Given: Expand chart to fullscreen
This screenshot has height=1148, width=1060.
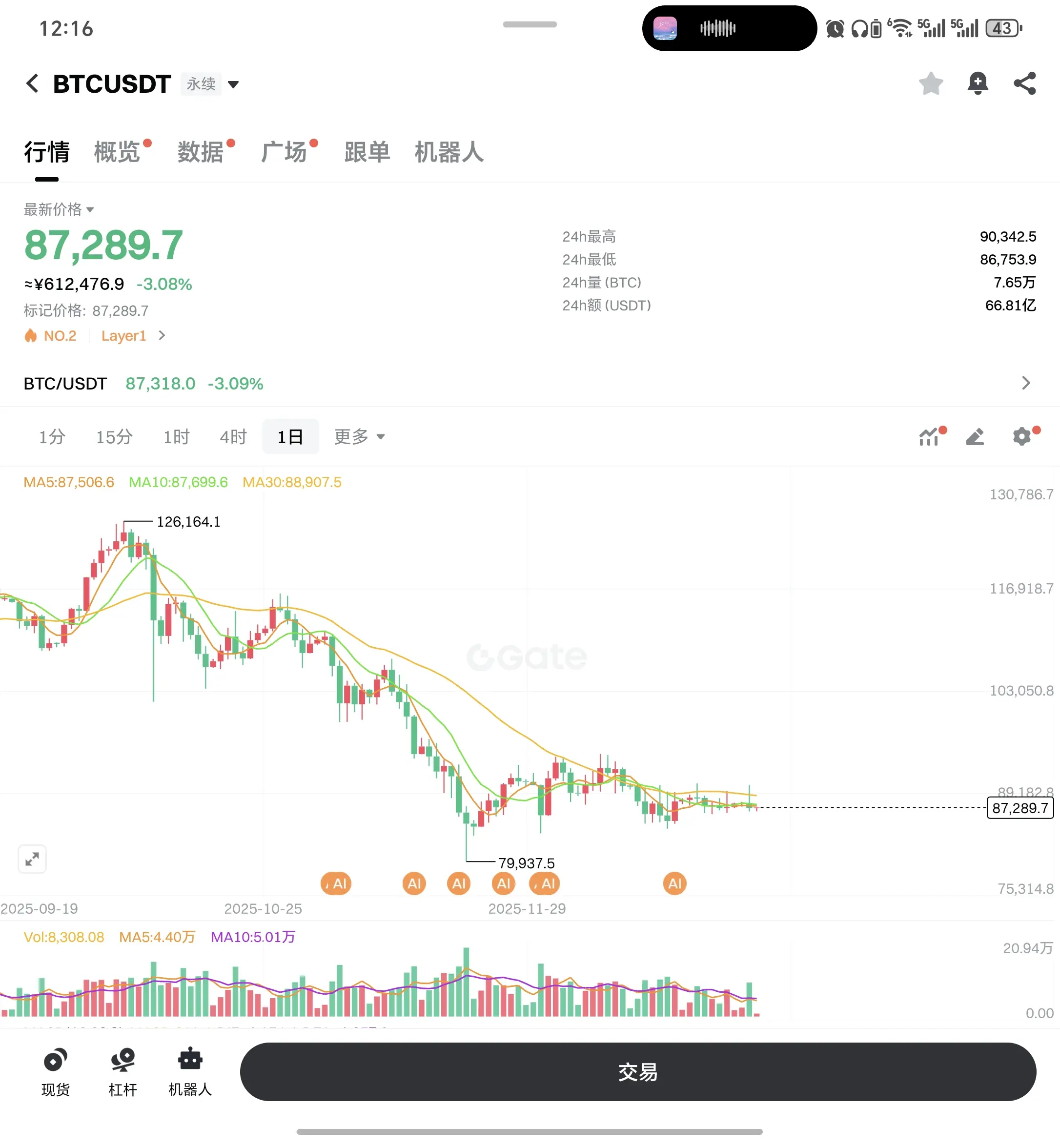Looking at the screenshot, I should 32,859.
